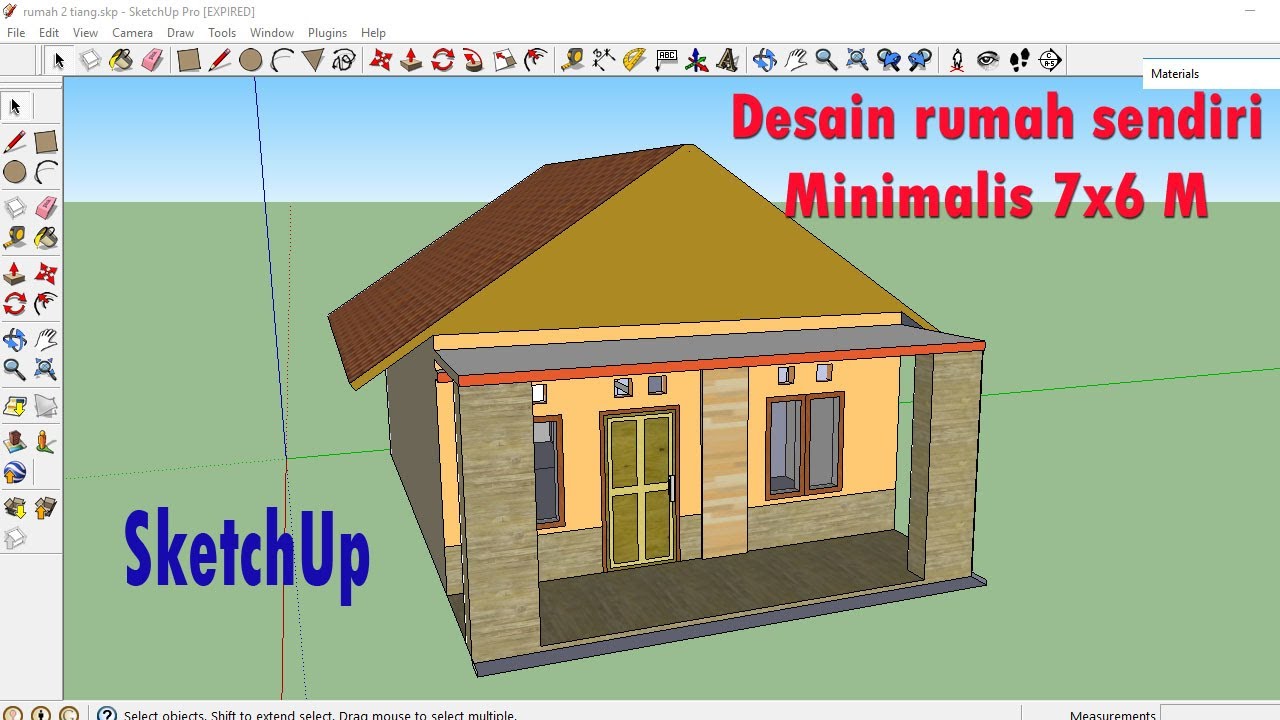Pick the Eraser in vertical toolbar
The height and width of the screenshot is (720, 1280).
(46, 207)
